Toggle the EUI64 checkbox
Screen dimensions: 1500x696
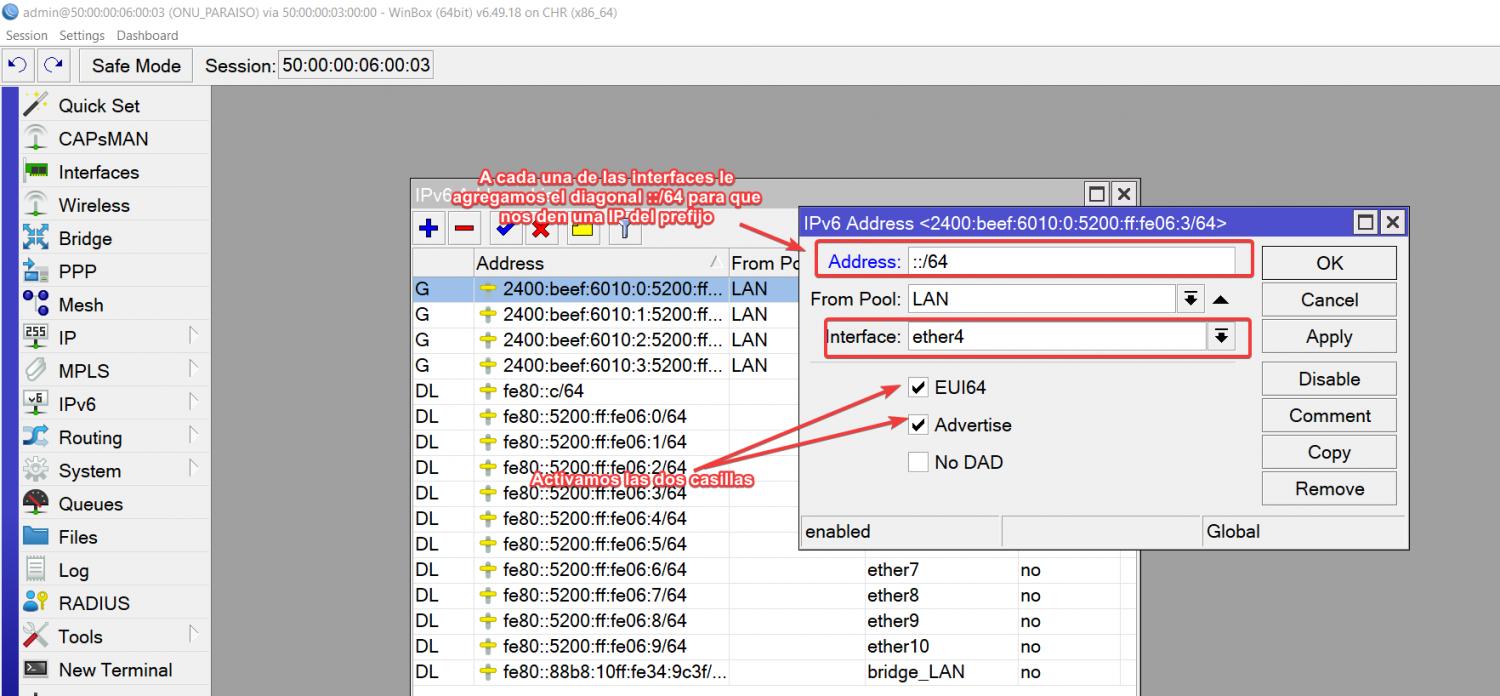[x=918, y=388]
